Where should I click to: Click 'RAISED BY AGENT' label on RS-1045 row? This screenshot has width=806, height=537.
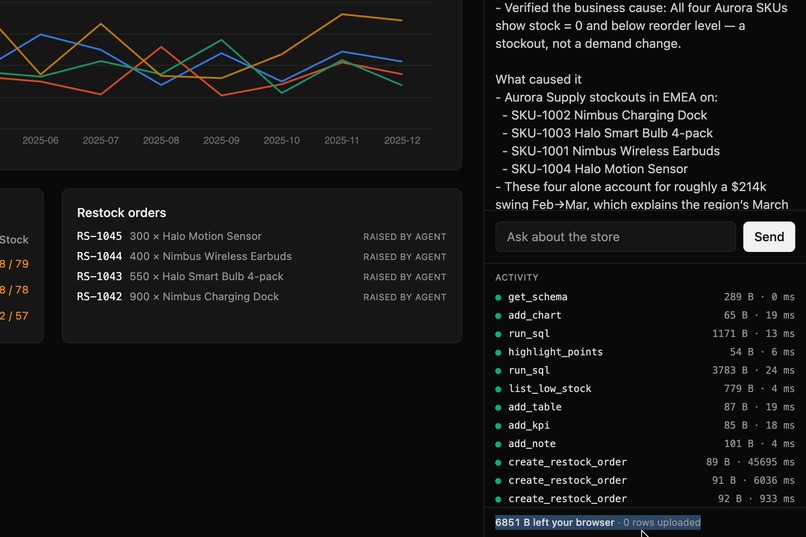(x=405, y=237)
